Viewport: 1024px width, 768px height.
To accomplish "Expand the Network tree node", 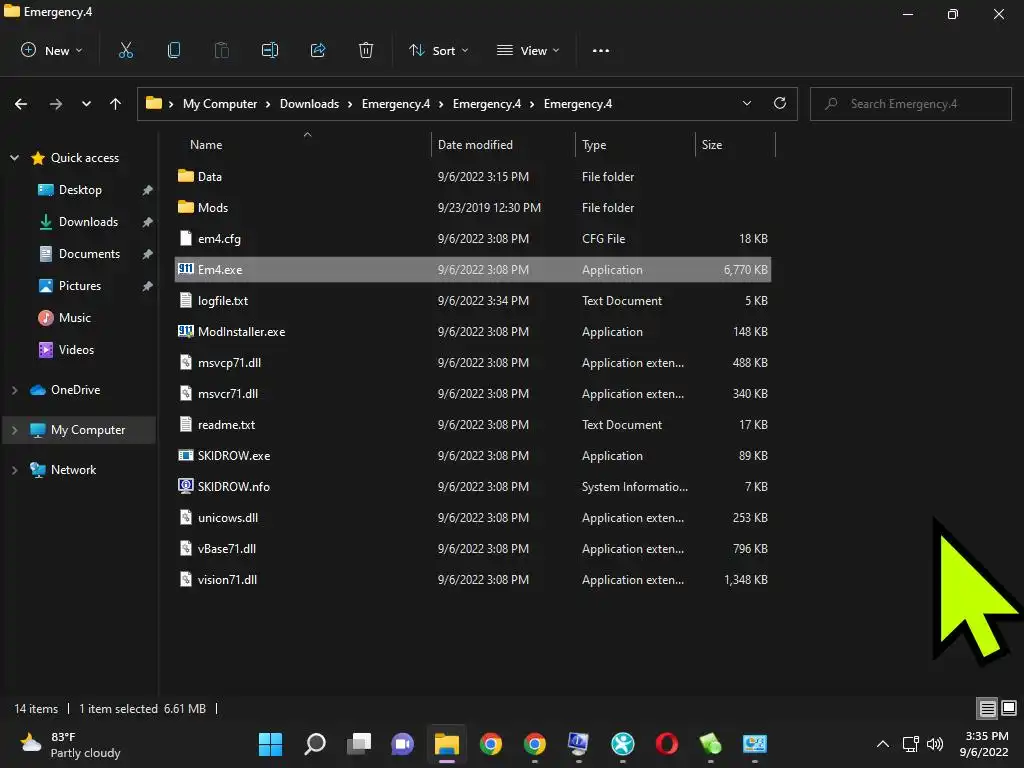I will tap(14, 470).
